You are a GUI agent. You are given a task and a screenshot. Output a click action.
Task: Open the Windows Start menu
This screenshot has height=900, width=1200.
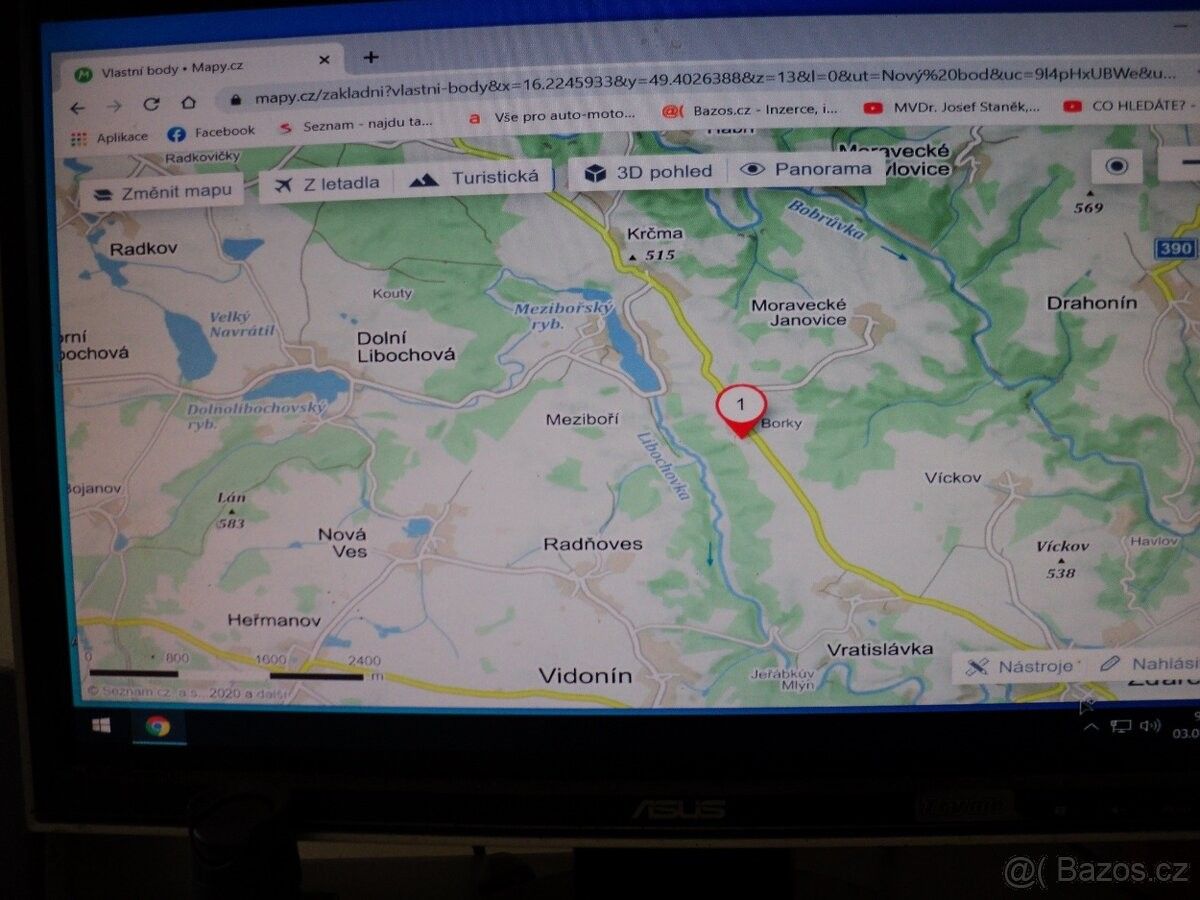tap(101, 725)
